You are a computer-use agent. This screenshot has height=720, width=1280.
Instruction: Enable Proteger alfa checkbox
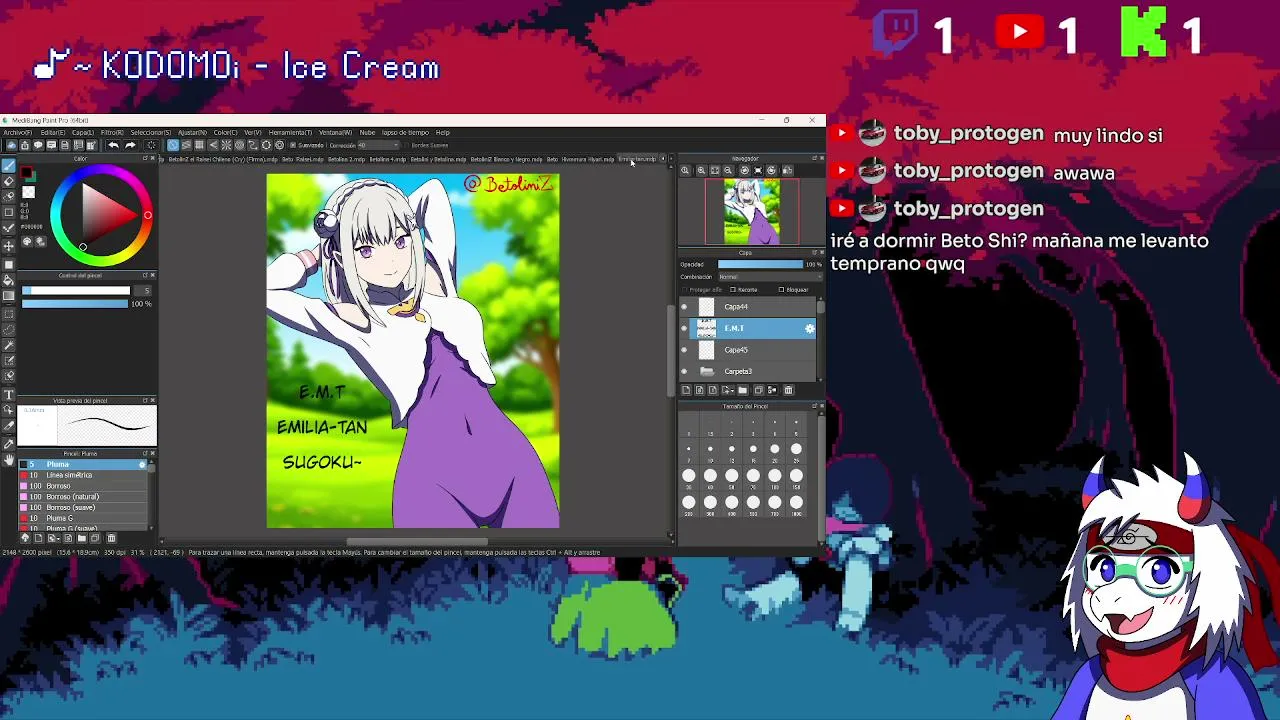(x=685, y=290)
